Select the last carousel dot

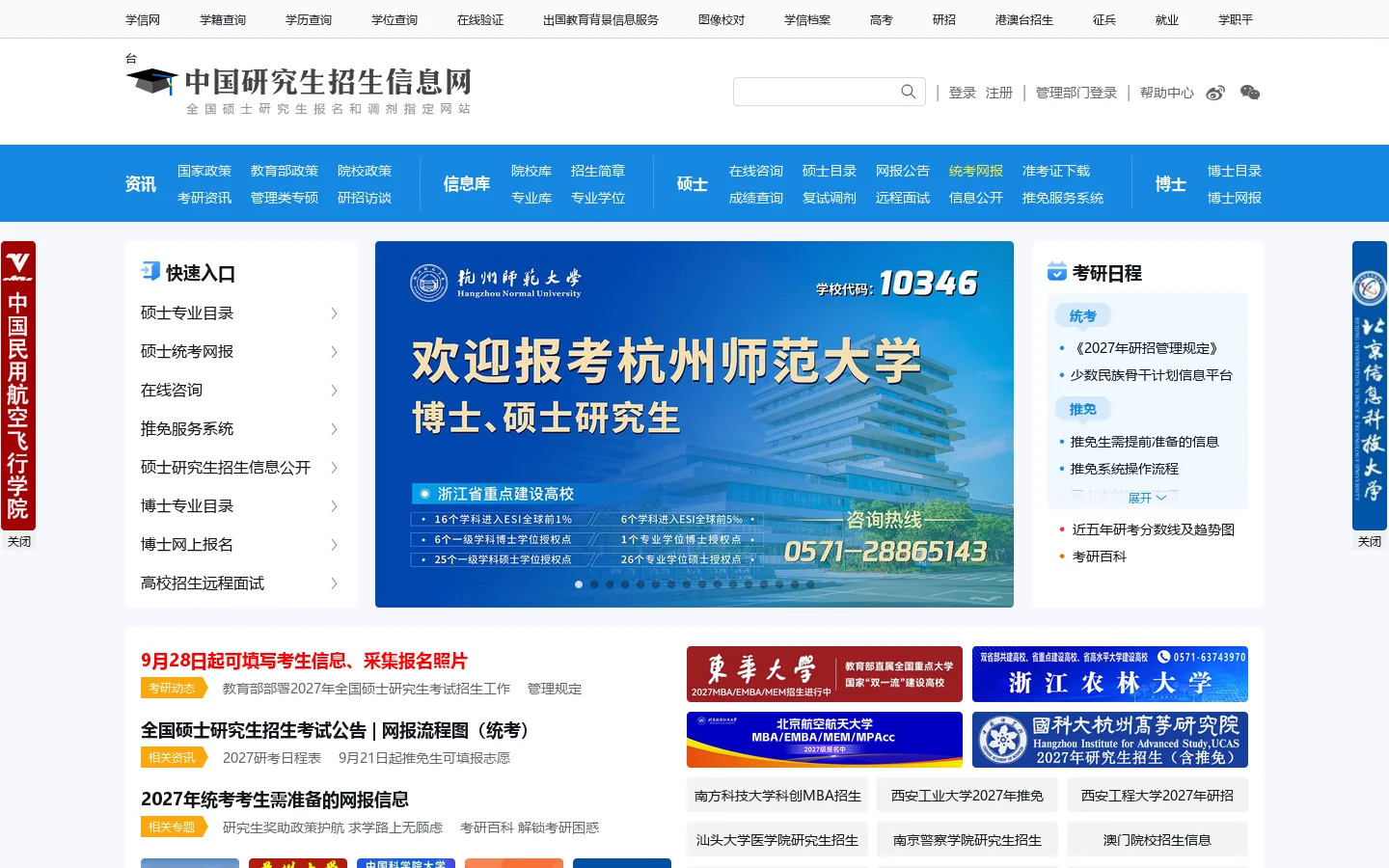810,584
